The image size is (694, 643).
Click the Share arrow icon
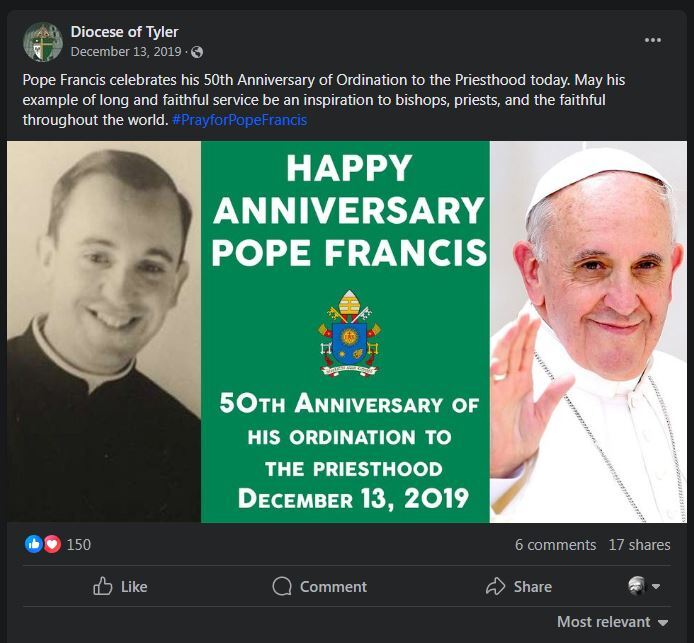coord(495,586)
